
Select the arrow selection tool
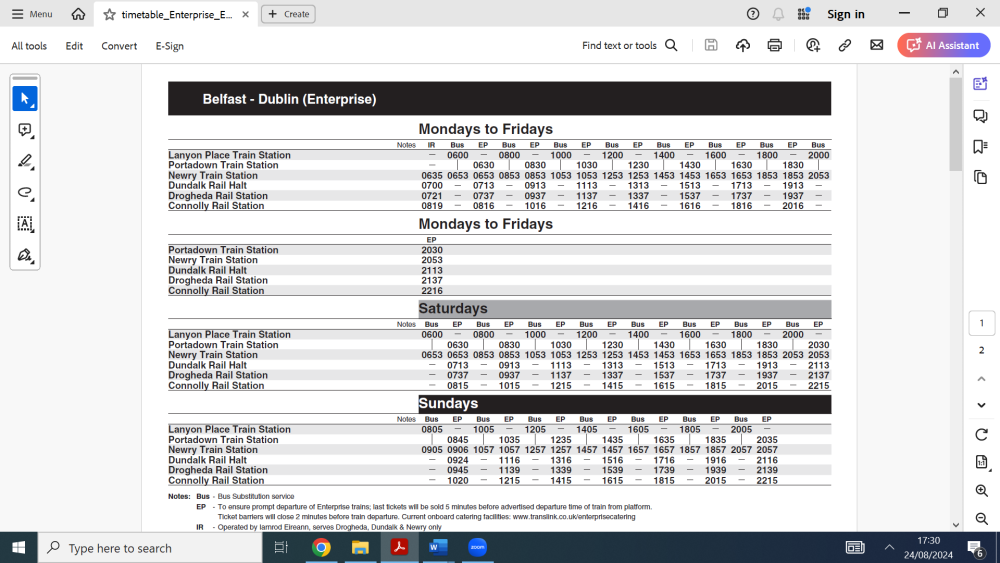tap(25, 99)
